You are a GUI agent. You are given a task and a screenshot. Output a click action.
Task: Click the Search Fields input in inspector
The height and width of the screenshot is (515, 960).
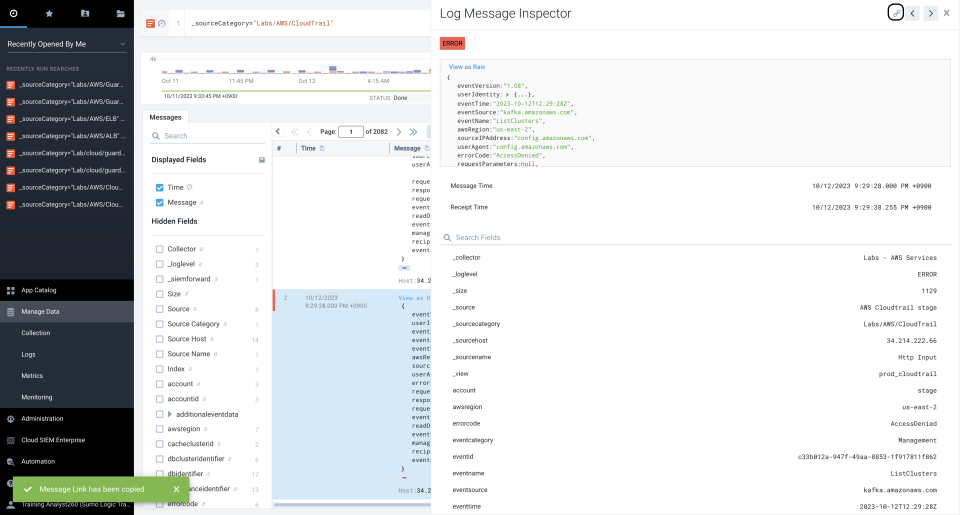tap(695, 238)
